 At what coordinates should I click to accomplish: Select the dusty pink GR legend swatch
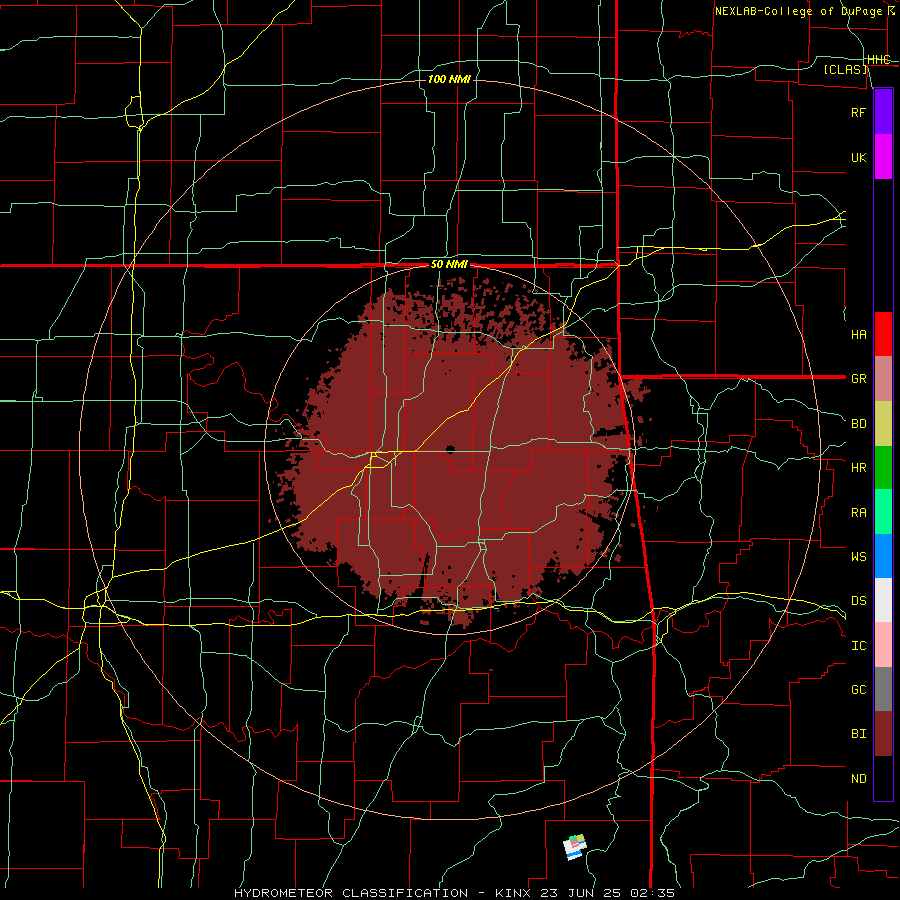click(x=883, y=379)
